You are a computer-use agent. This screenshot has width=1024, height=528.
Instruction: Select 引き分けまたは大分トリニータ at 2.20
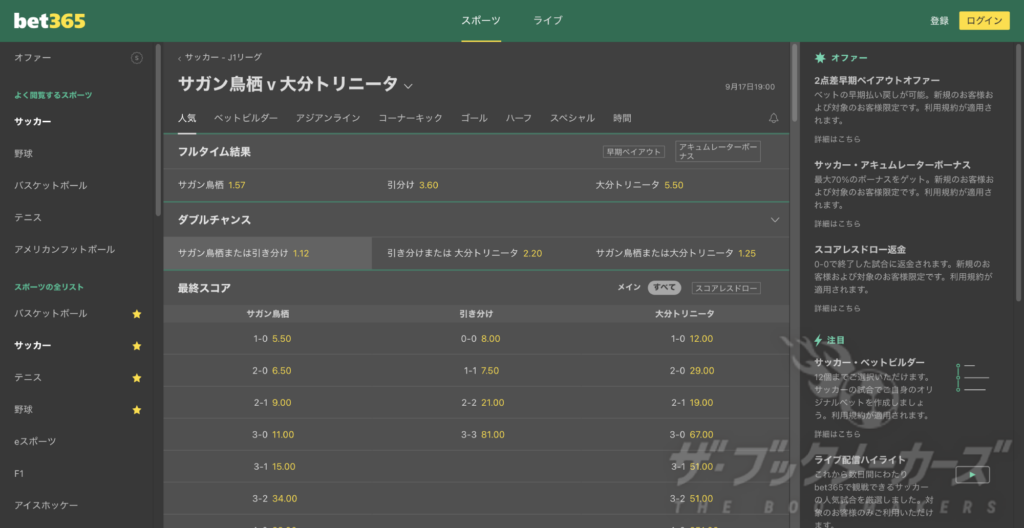click(476, 253)
